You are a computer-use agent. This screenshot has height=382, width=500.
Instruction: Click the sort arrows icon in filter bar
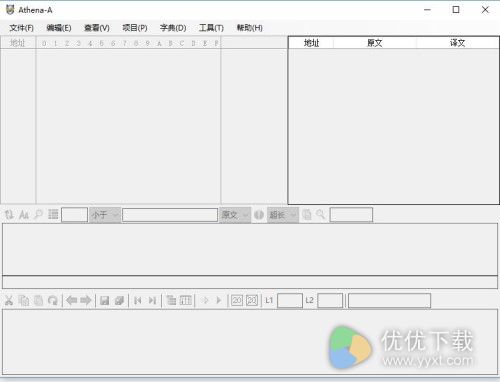pyautogui.click(x=9, y=215)
